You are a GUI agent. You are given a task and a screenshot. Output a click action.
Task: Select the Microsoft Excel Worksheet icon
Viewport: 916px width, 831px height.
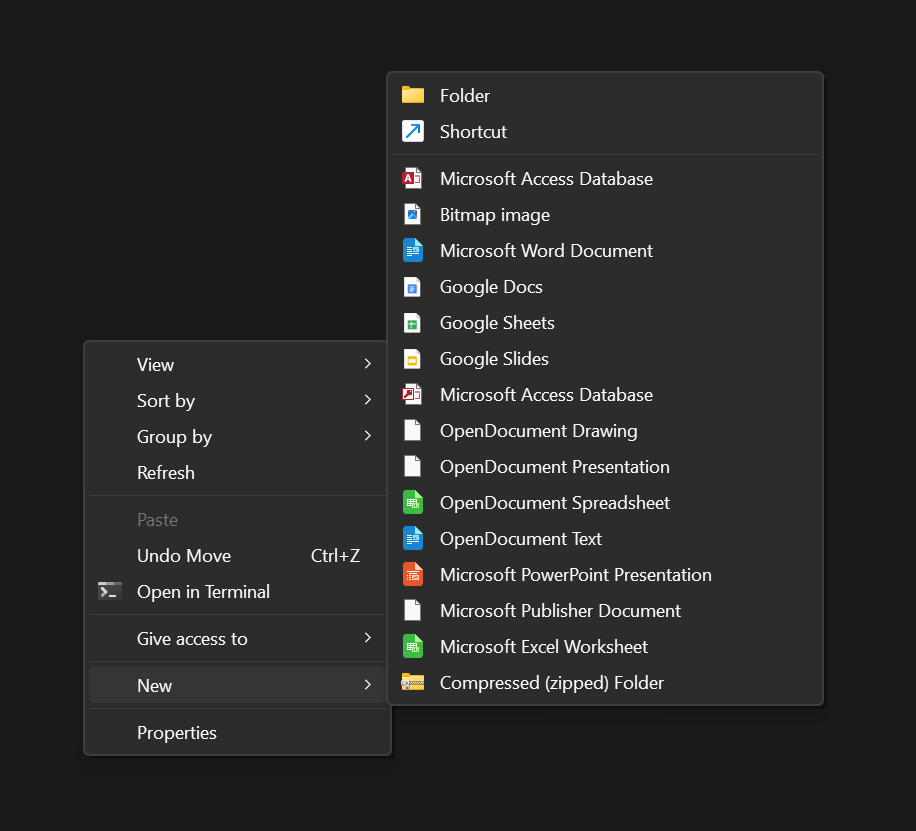click(413, 647)
